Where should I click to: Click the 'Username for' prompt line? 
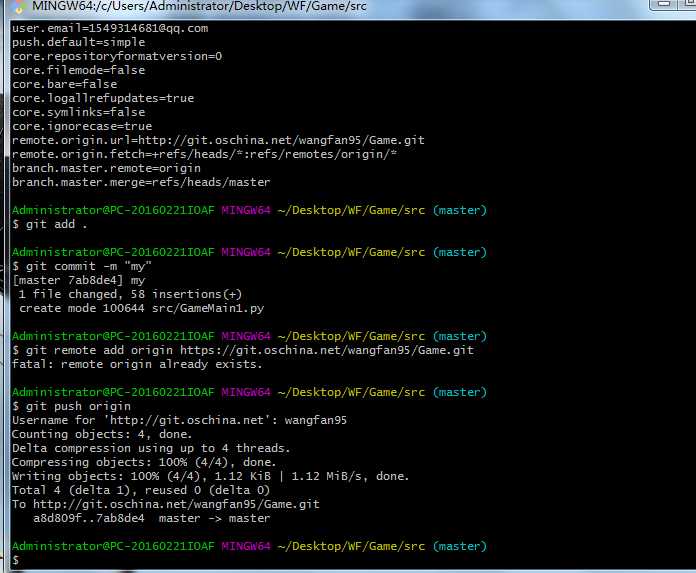[179, 420]
